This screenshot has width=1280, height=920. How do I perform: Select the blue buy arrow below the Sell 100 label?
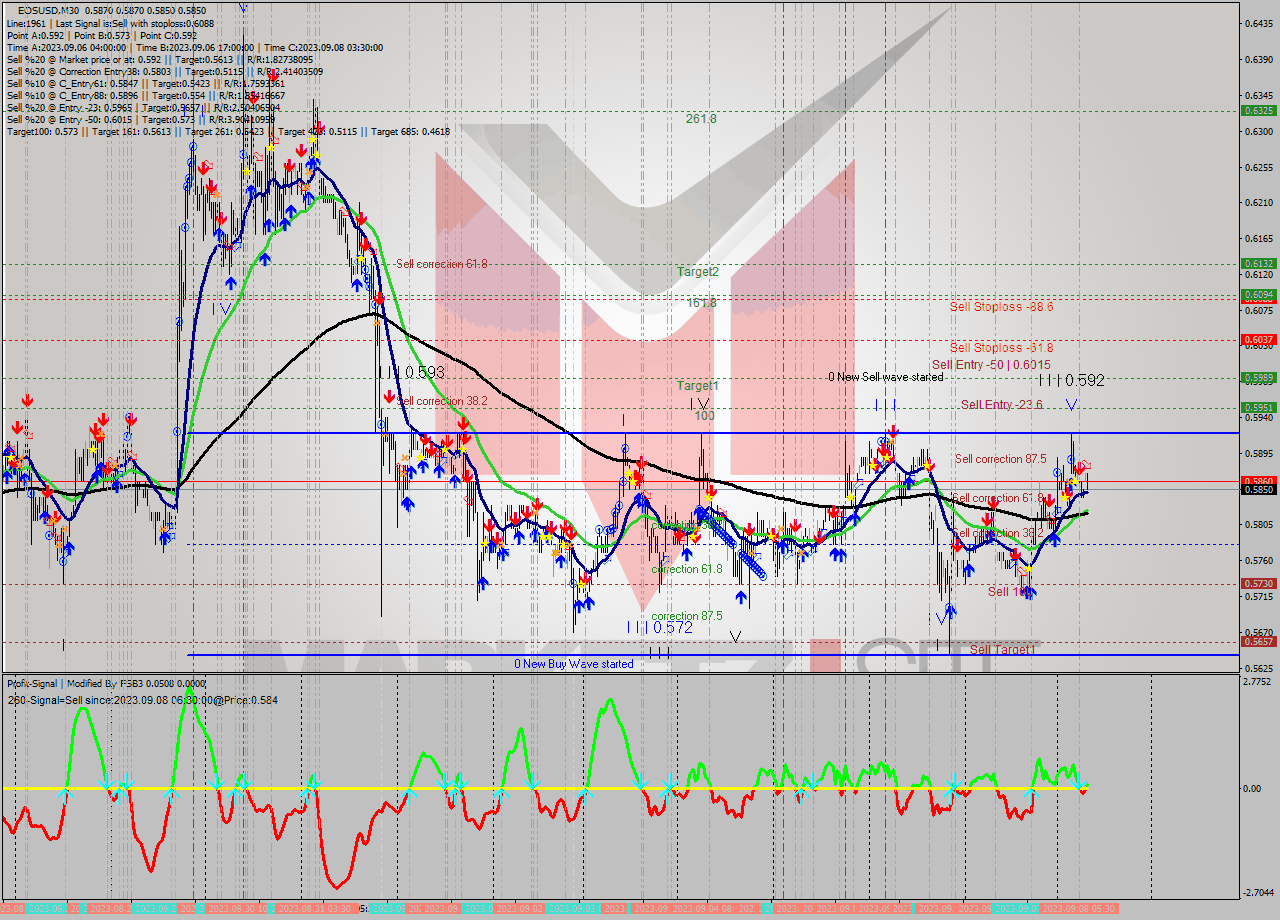click(1030, 591)
